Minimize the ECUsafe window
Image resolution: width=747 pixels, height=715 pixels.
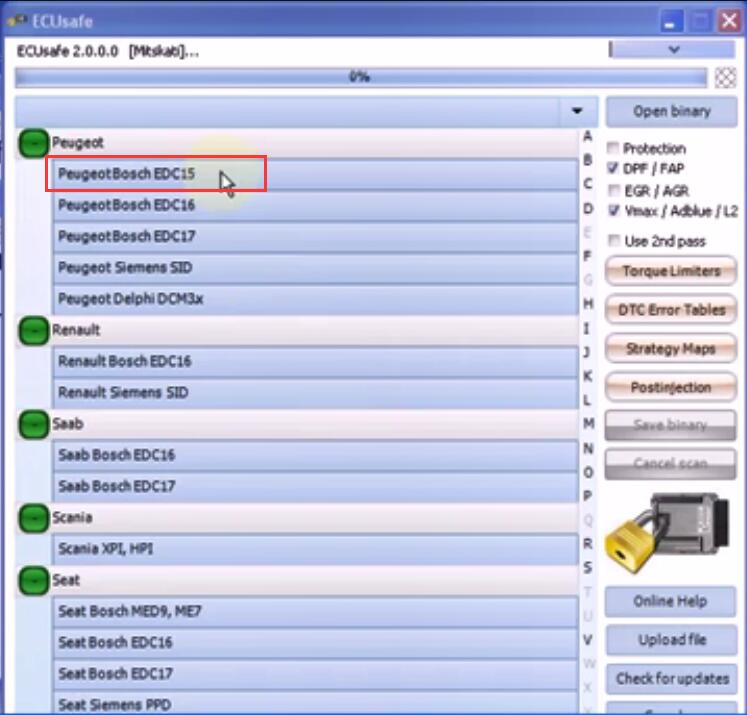pyautogui.click(x=671, y=21)
